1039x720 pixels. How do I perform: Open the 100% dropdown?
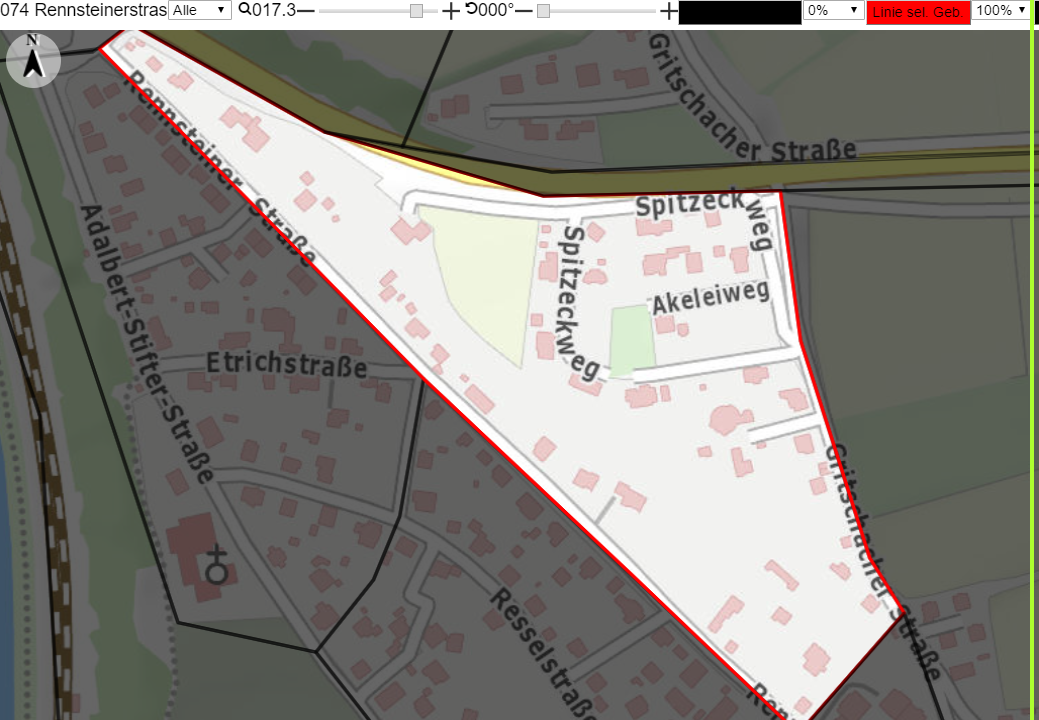(x=1001, y=10)
